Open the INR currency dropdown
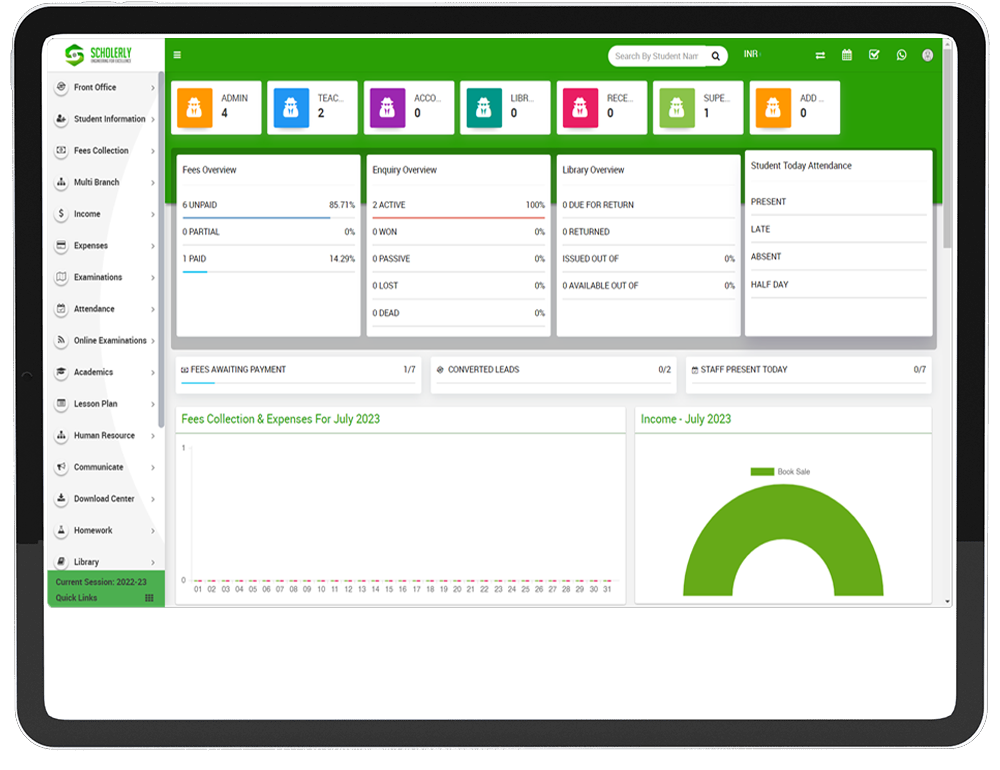This screenshot has width=1000, height=770. (x=751, y=54)
